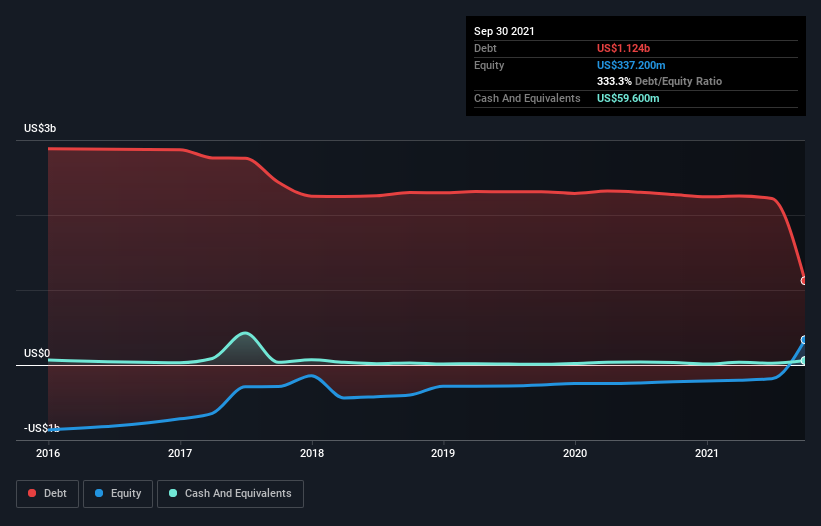Click the Sep 30 2021 tooltip date
This screenshot has width=821, height=526.
(x=504, y=31)
